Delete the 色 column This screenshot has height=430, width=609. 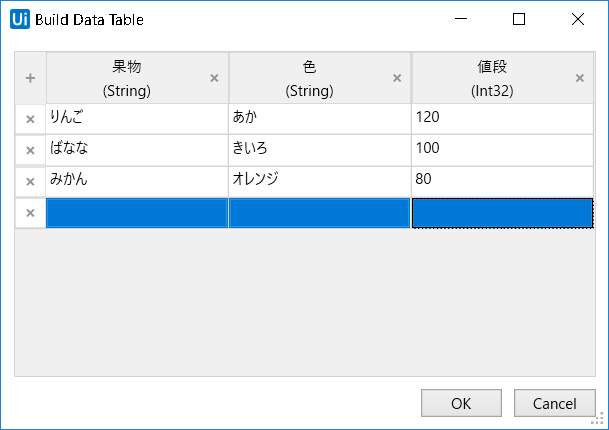tap(397, 78)
